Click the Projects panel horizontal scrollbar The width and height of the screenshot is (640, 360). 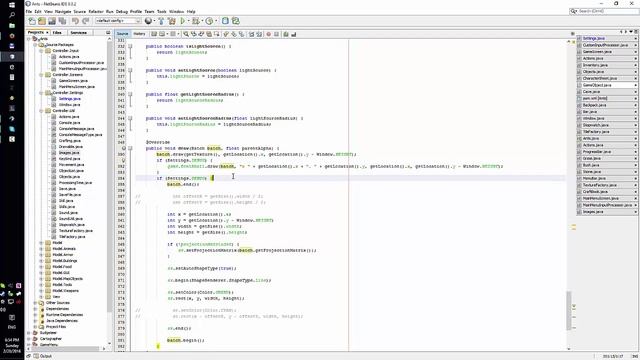64,349
